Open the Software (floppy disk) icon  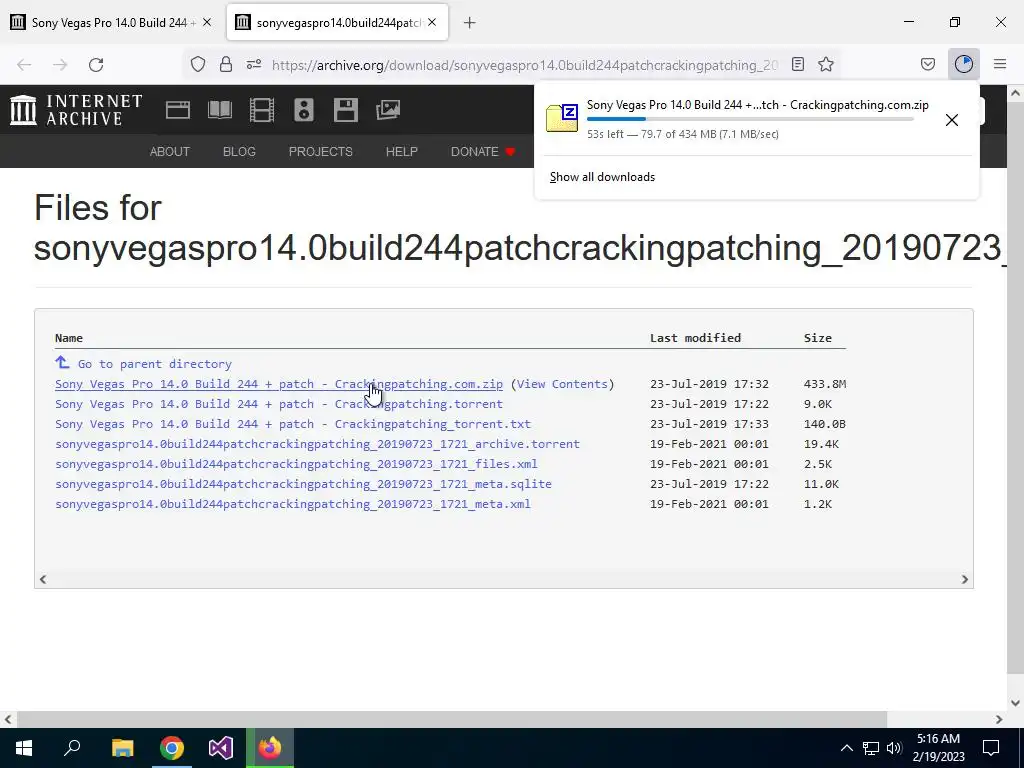pyautogui.click(x=345, y=110)
